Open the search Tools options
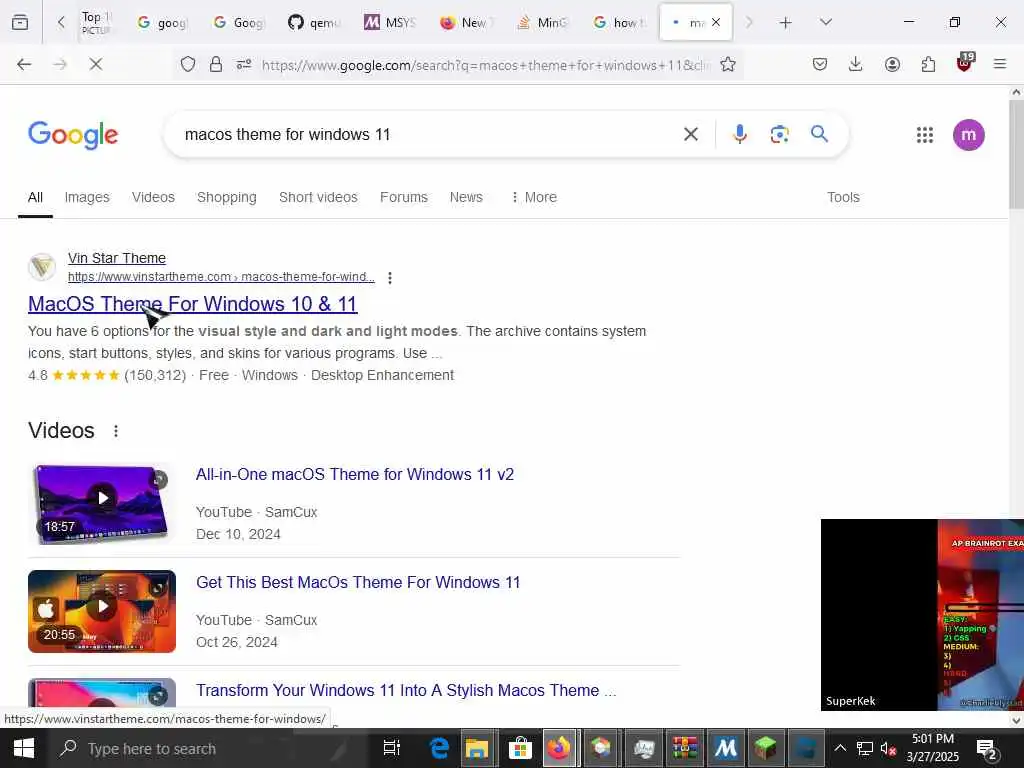Screen dimensions: 1024x768 click(x=843, y=197)
